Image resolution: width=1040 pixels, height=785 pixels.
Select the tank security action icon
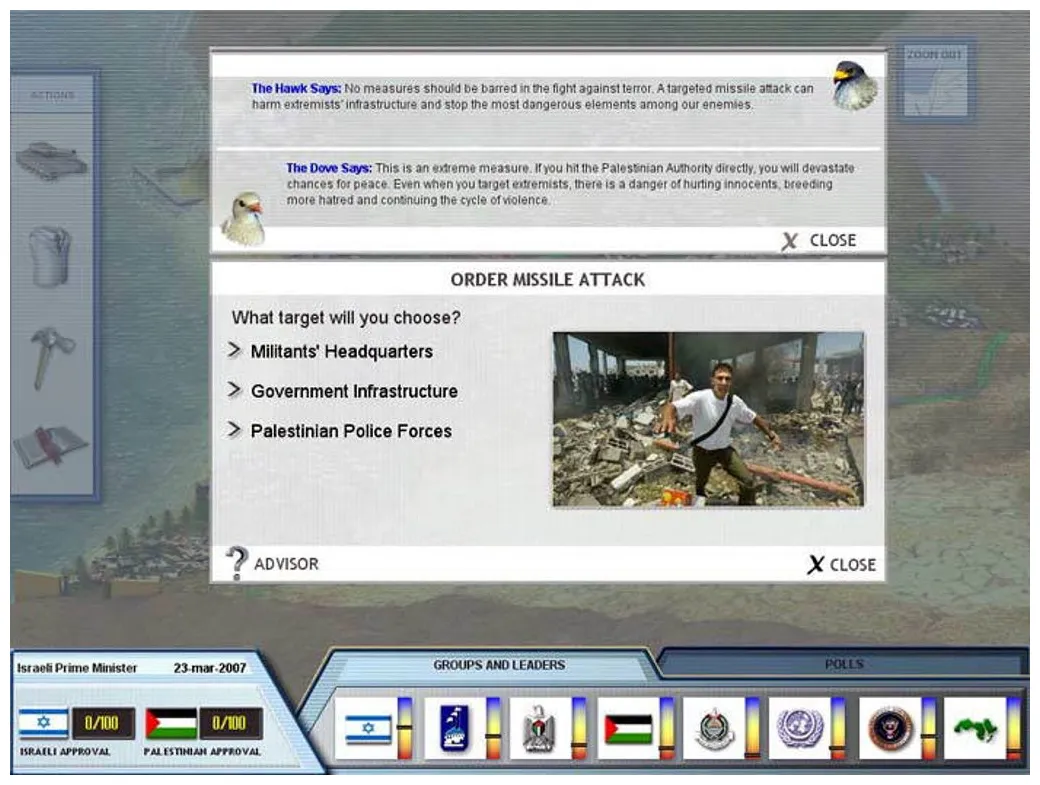[51, 160]
